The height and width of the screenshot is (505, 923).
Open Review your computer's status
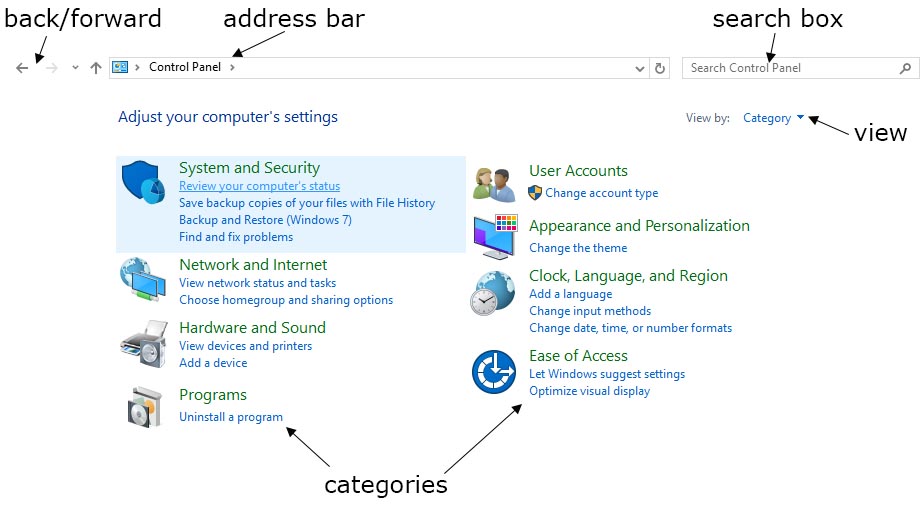(260, 186)
